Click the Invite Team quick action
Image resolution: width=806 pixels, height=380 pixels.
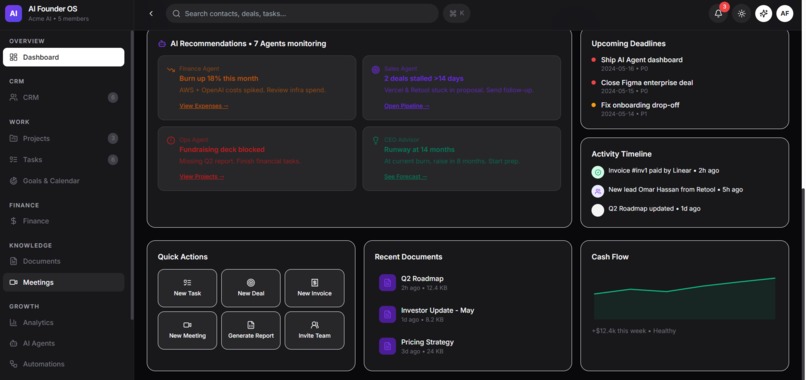click(x=315, y=330)
